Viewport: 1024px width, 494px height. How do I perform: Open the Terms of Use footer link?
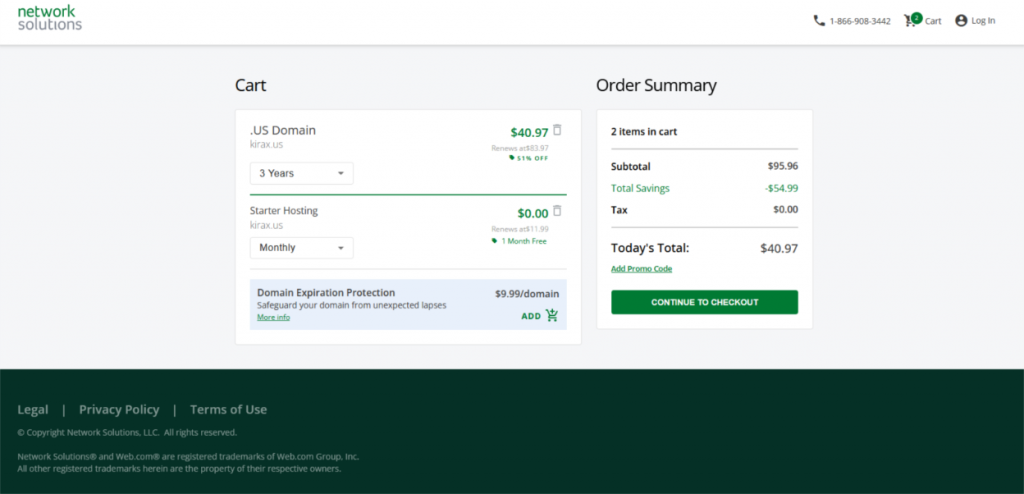228,409
